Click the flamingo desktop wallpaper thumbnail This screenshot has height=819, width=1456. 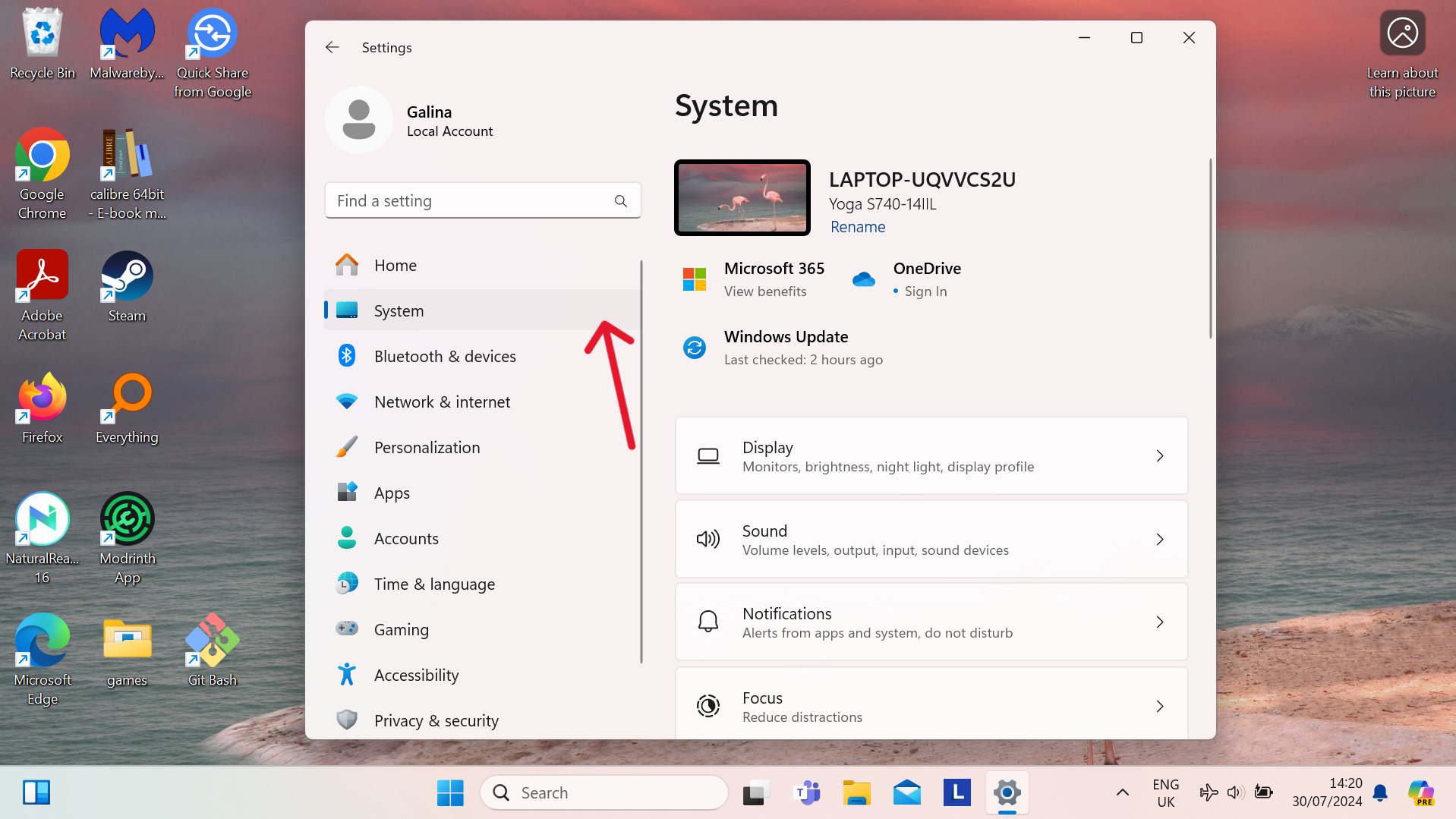coord(742,197)
